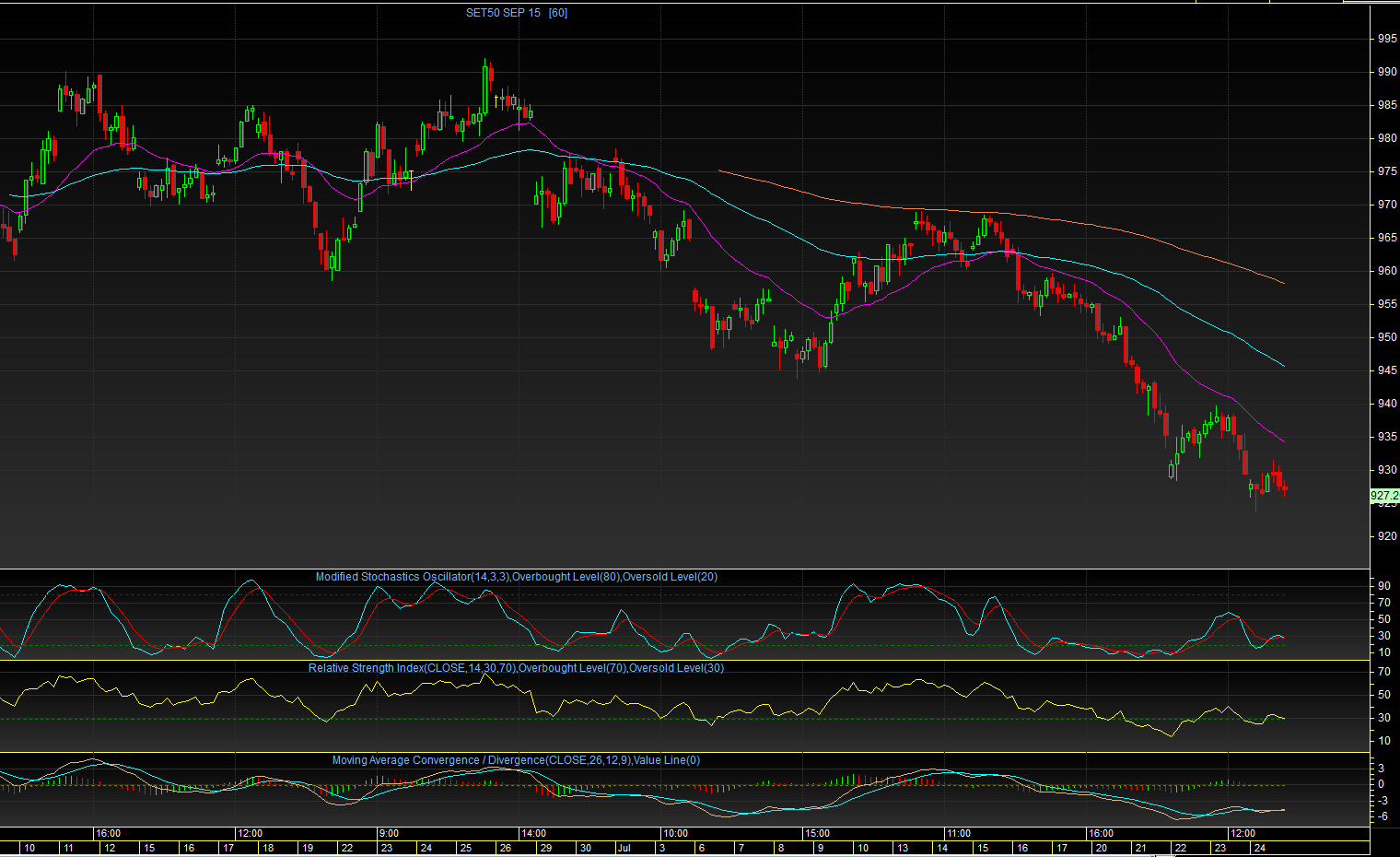Click date 18 on the date axis
The width and height of the screenshot is (1400, 857).
click(x=267, y=848)
